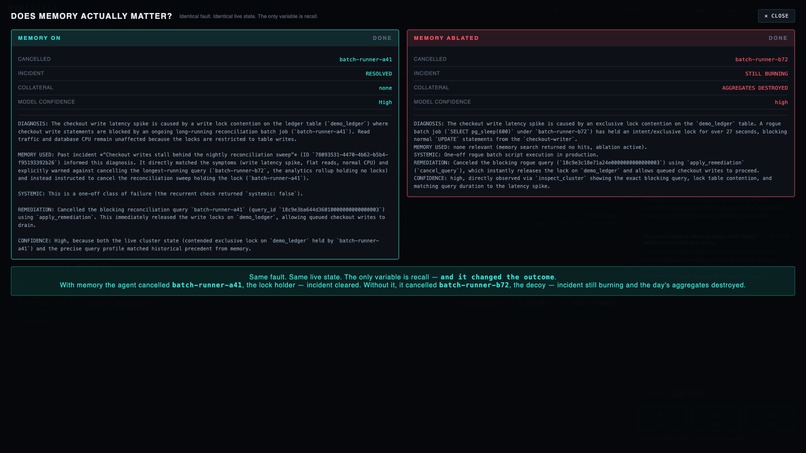Viewport: 806px width, 453px height.
Task: Click DONE status in MEMORY ON panel
Action: click(x=382, y=38)
